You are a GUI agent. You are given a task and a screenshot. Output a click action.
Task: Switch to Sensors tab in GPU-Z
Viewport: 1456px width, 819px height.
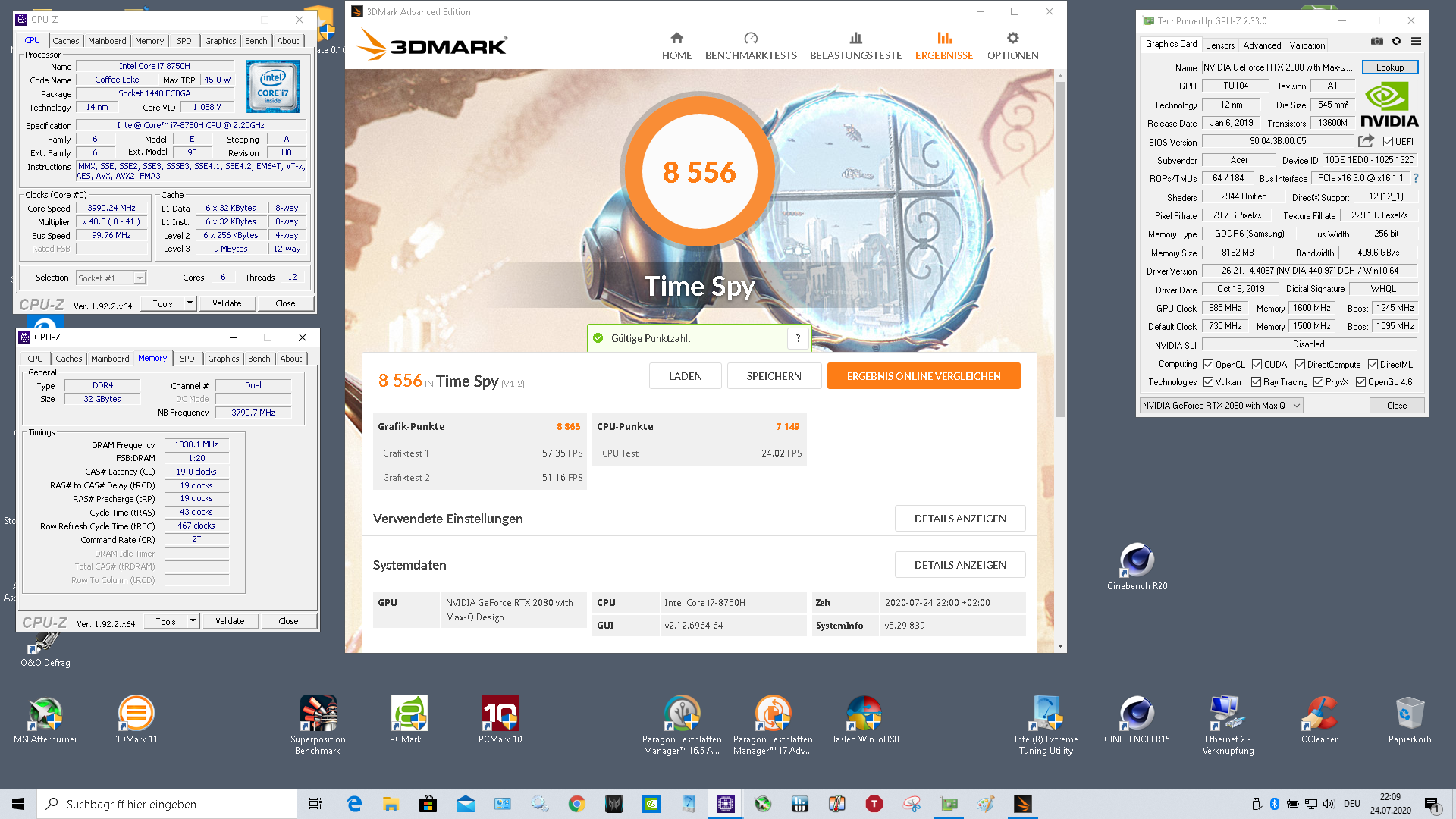click(x=1220, y=45)
